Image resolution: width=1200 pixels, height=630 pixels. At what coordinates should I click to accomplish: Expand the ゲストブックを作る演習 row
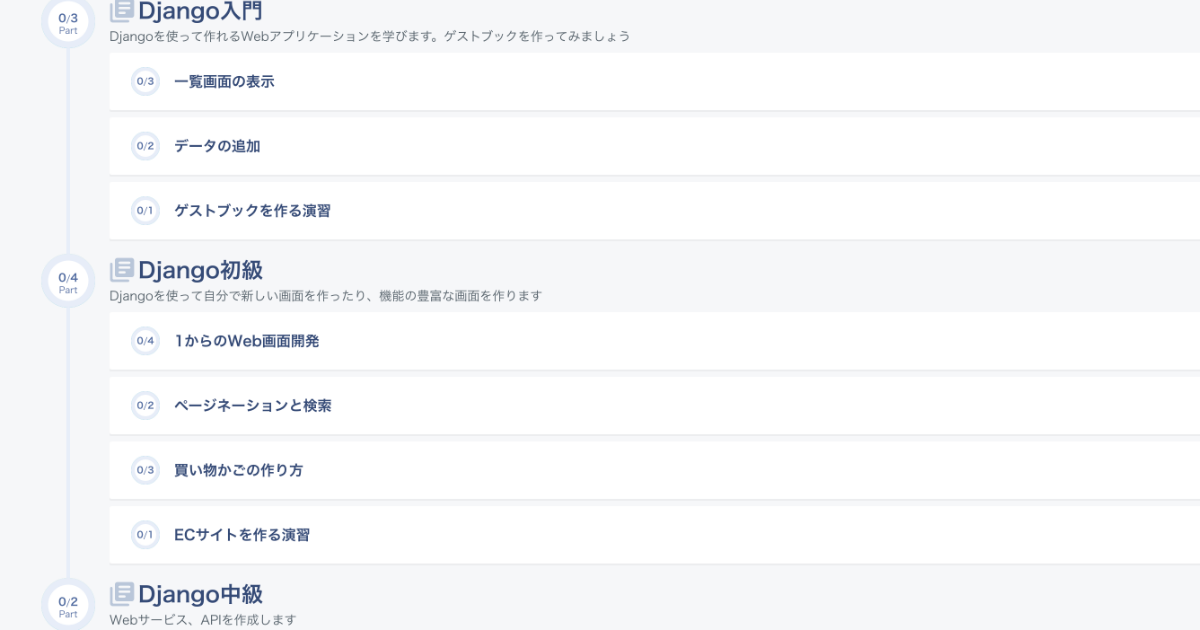[252, 211]
